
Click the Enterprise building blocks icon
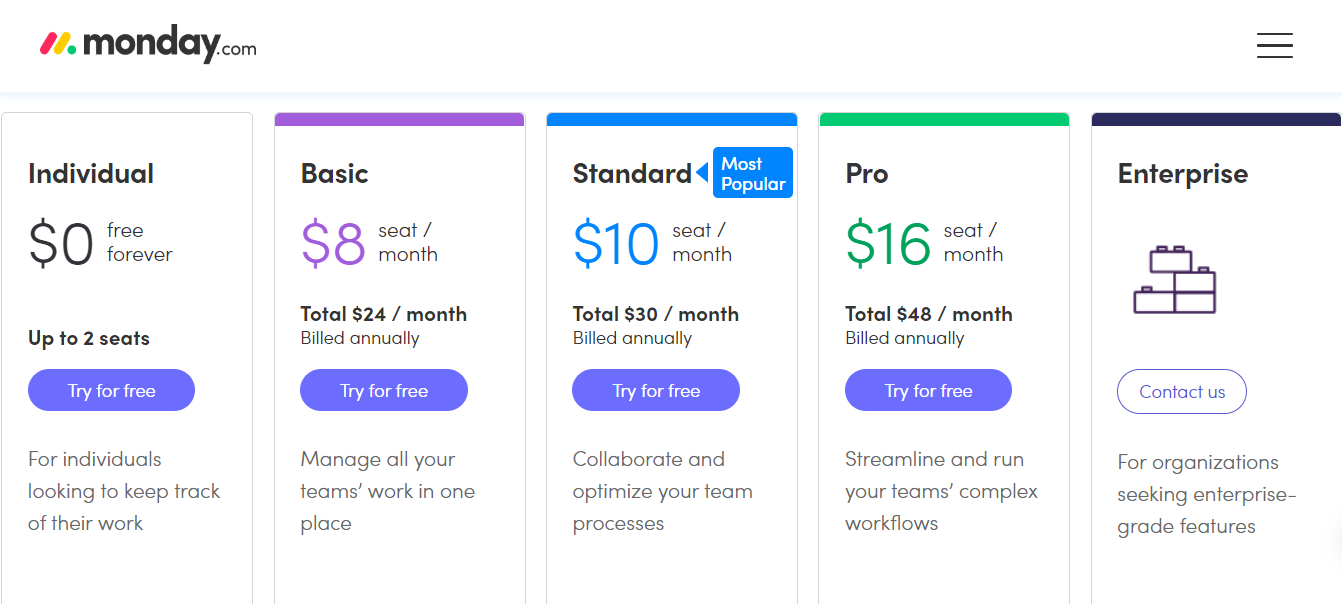click(1174, 279)
